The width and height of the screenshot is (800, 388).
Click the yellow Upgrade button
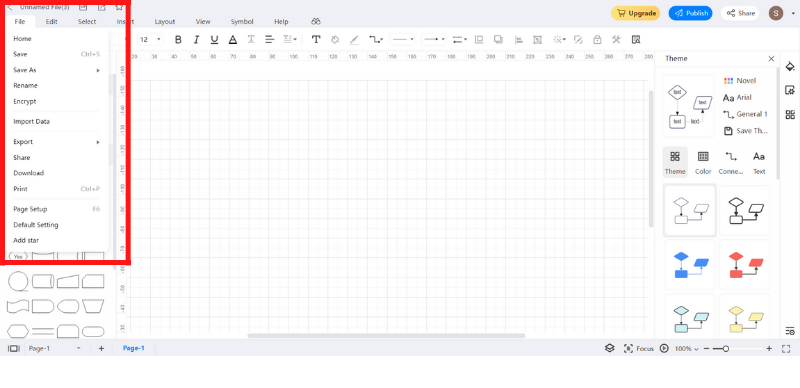(636, 13)
